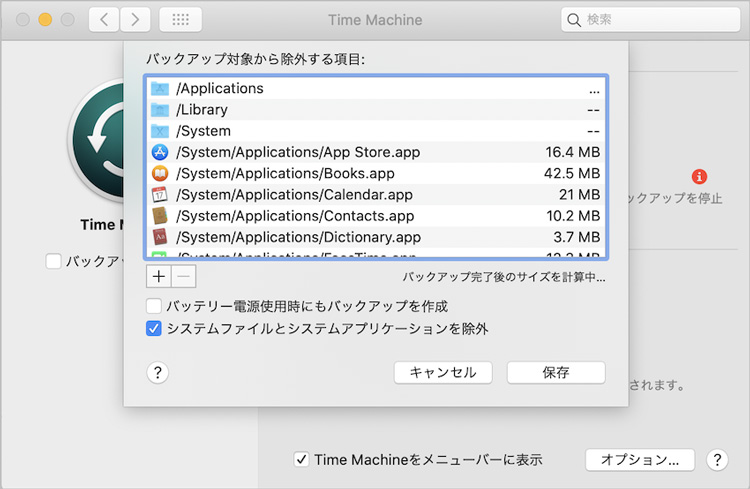Click the 42.5 MB size value
750x489 pixels.
572,173
